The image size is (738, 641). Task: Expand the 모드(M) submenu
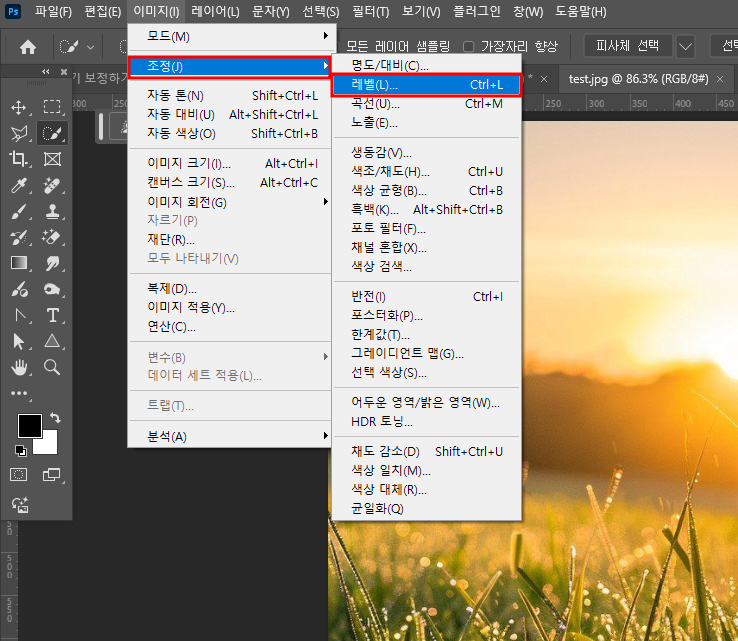[x=230, y=36]
